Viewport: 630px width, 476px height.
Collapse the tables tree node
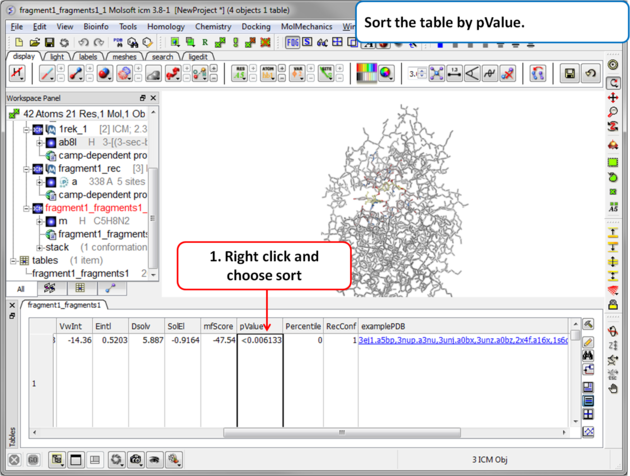(12, 260)
